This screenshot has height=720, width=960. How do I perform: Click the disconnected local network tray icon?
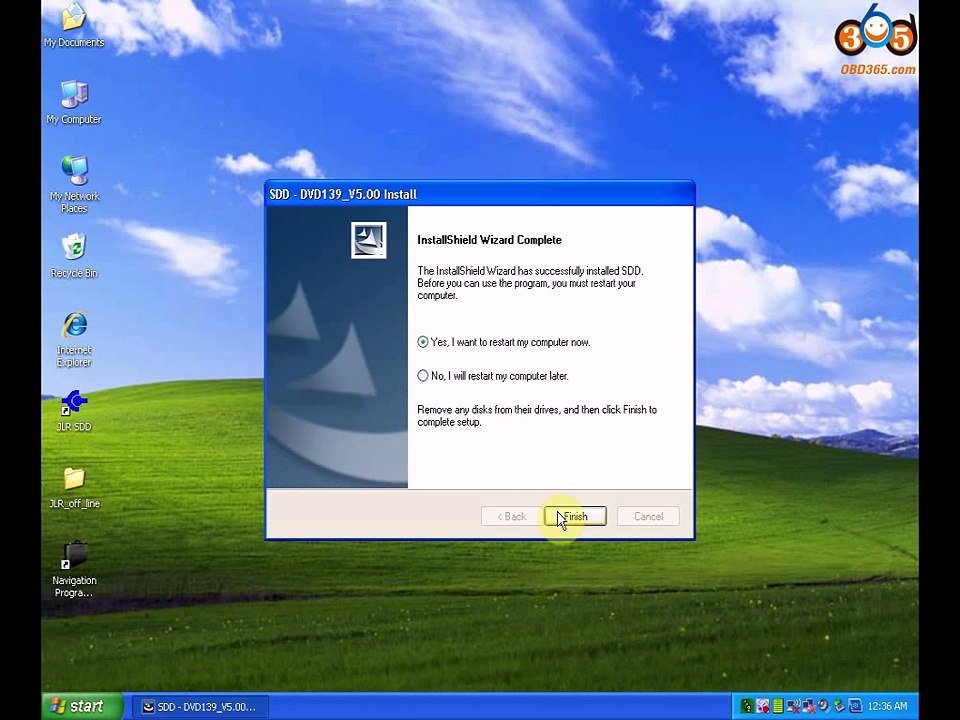809,706
